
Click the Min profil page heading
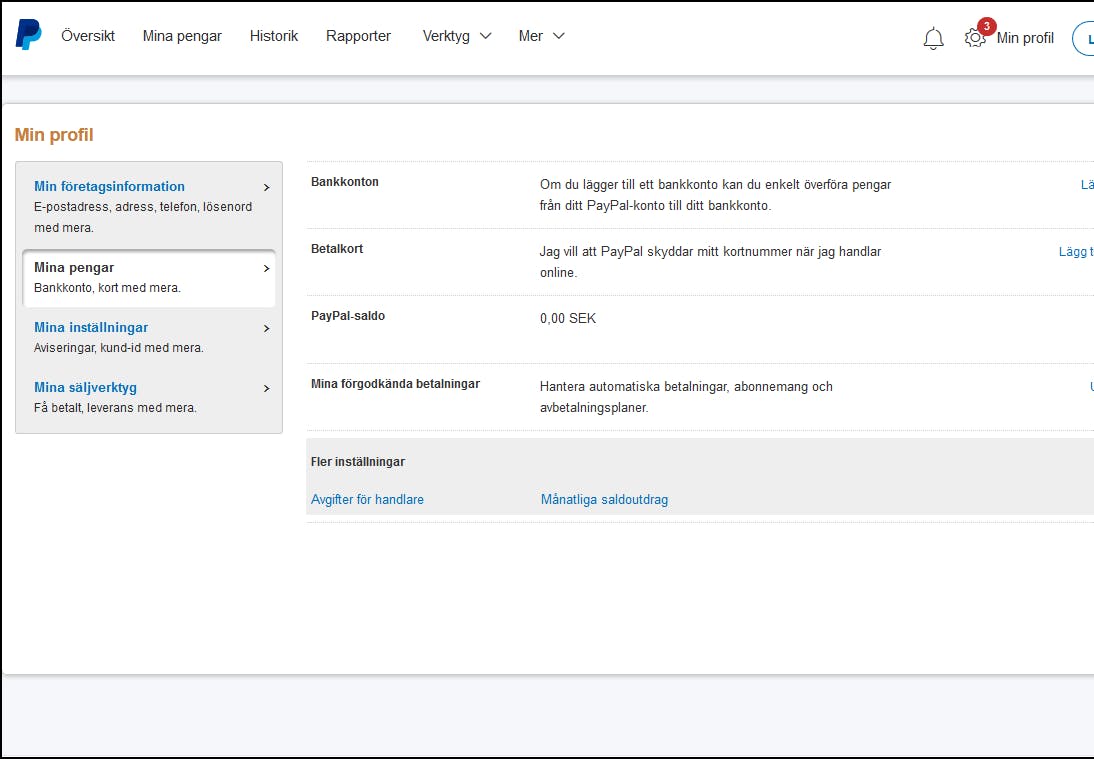point(54,135)
